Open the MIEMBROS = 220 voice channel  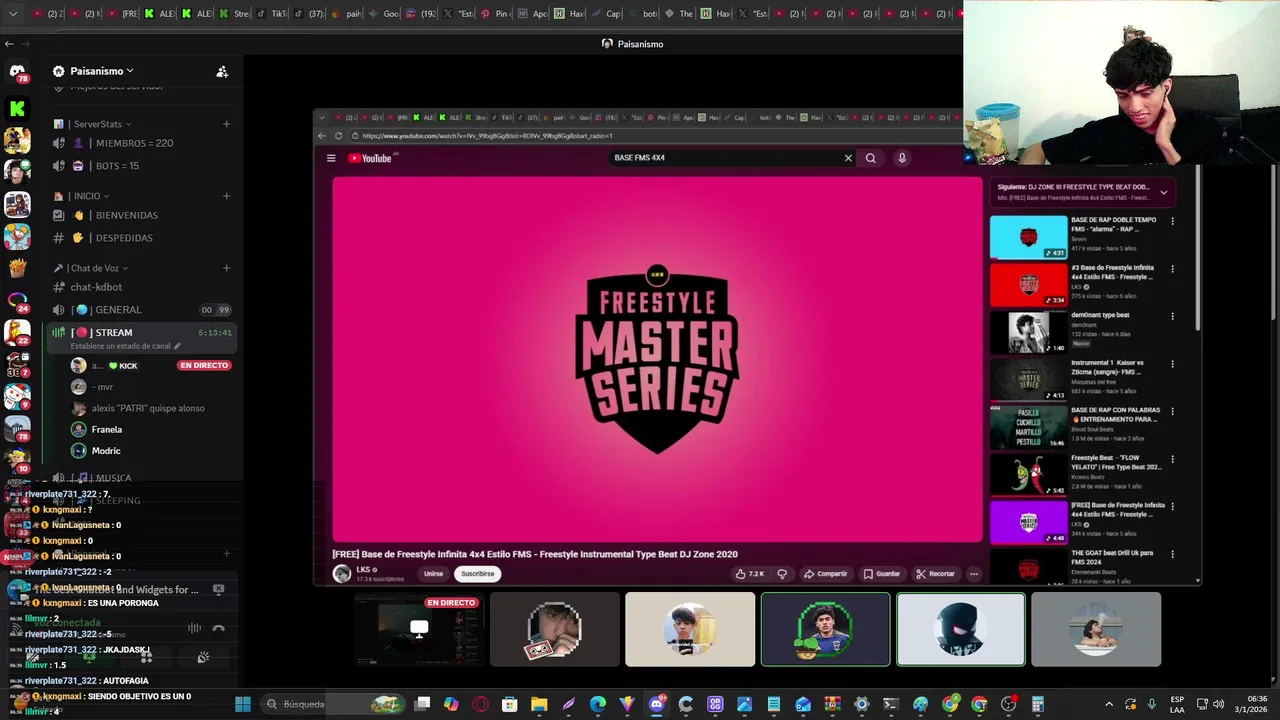[x=141, y=143]
